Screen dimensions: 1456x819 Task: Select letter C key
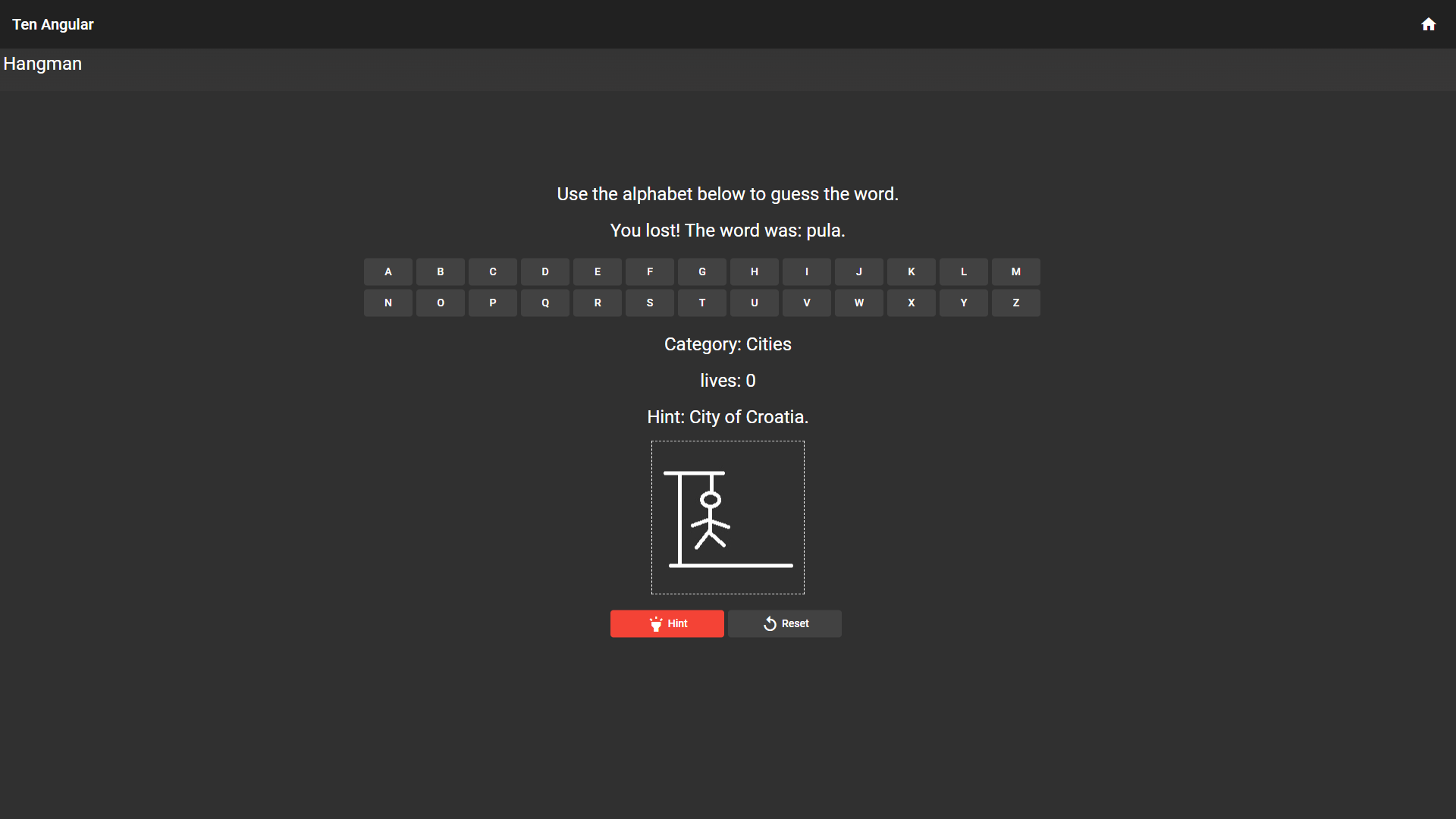[x=493, y=271]
